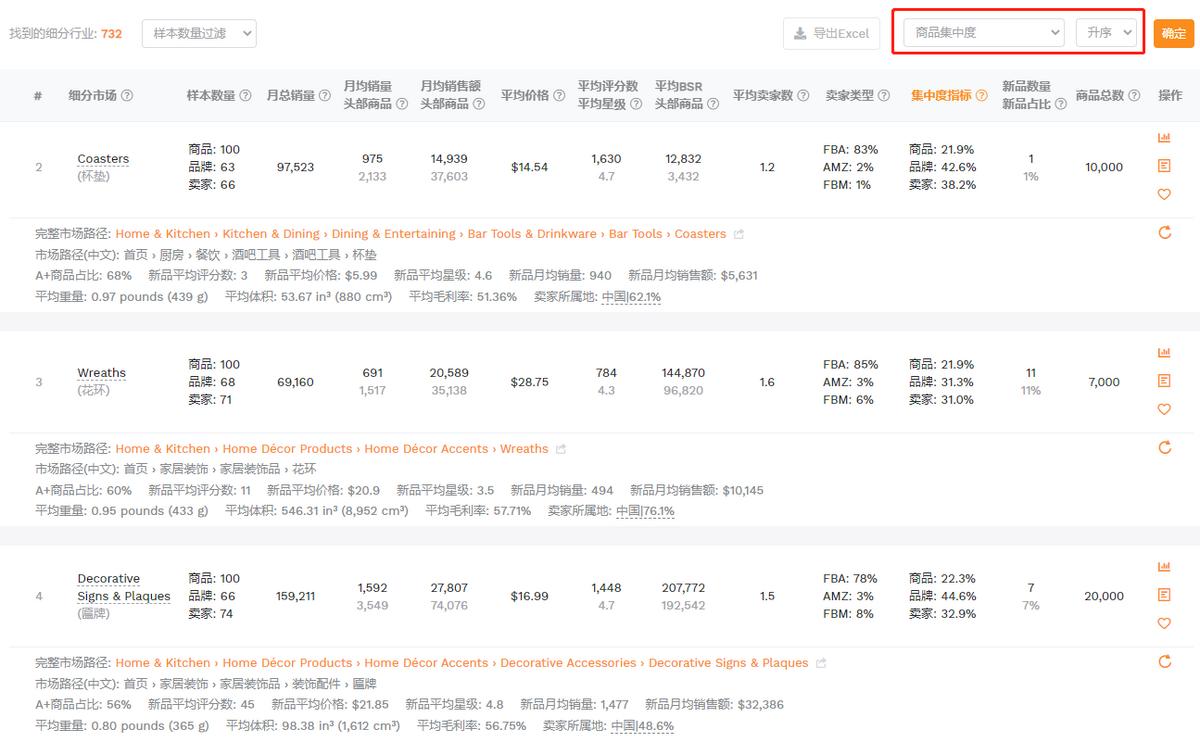Click refresh icon in Coasters detail section

[1164, 233]
